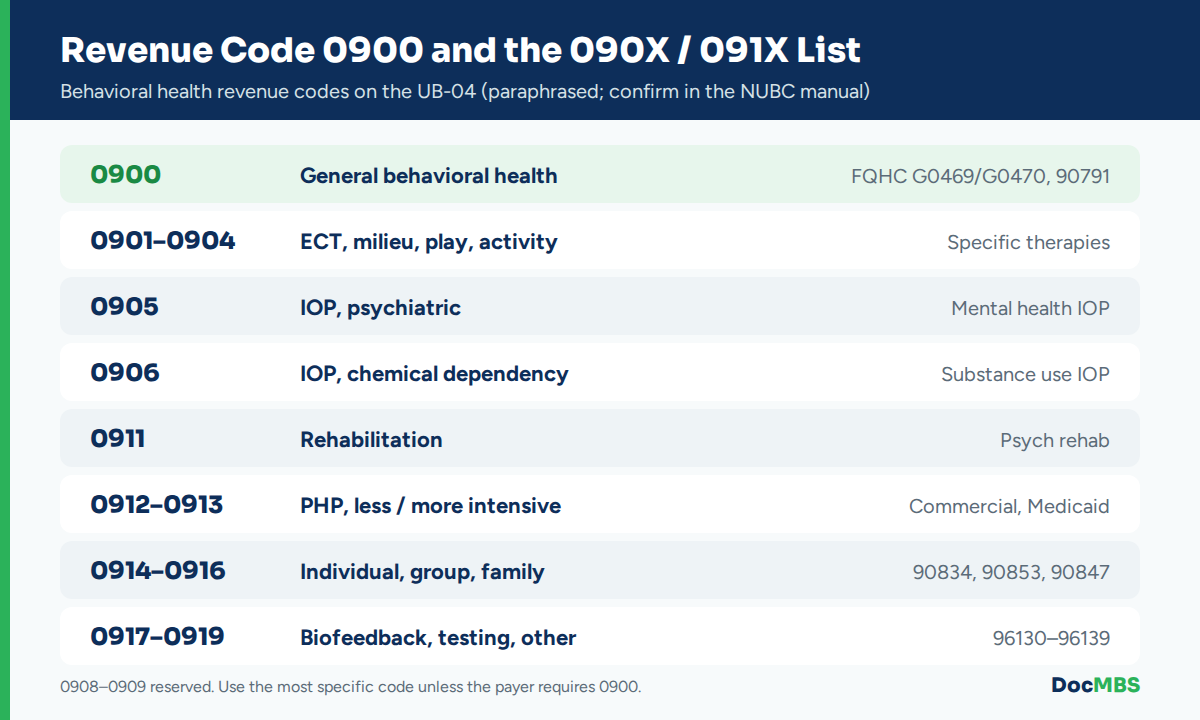Select 'Biofeedback, testing, other' description
Screen dimensions: 1200x720
click(x=438, y=638)
